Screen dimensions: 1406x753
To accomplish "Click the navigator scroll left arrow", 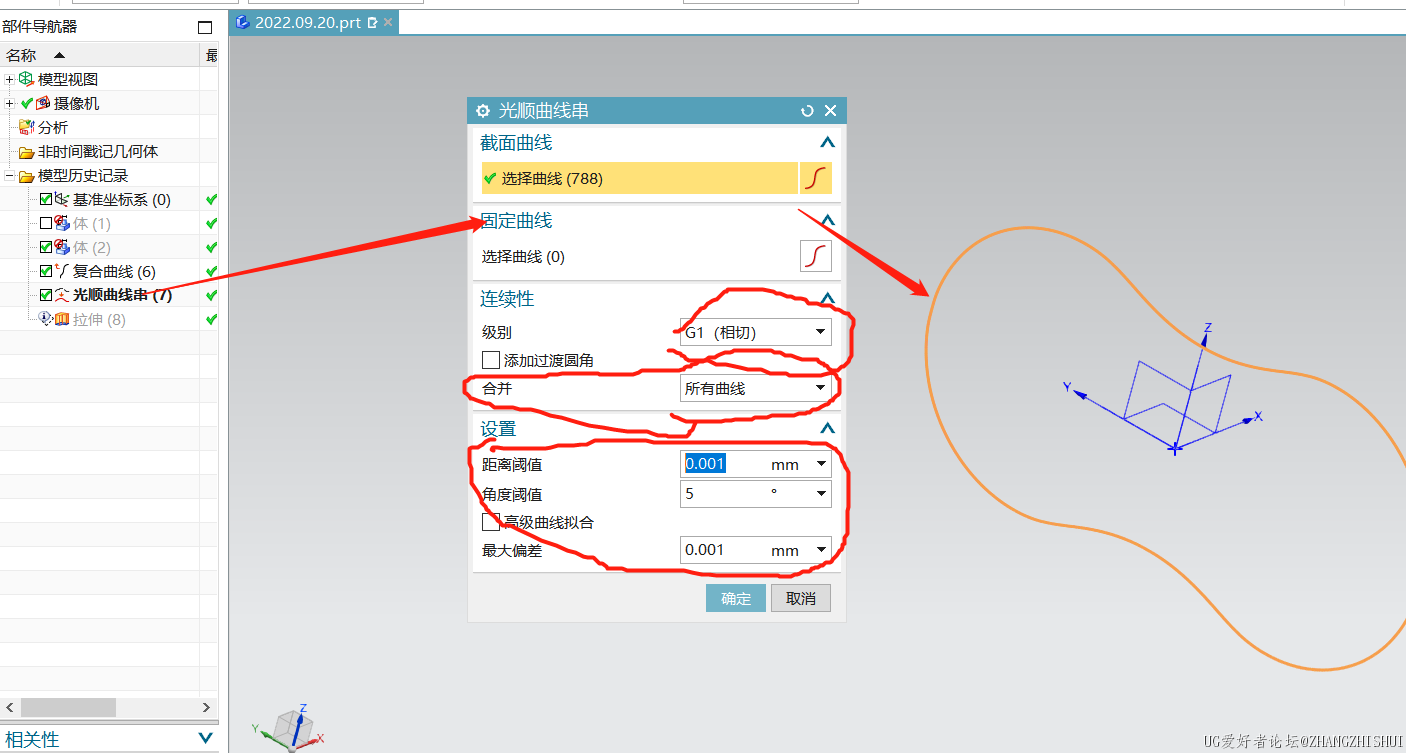I will 9,707.
